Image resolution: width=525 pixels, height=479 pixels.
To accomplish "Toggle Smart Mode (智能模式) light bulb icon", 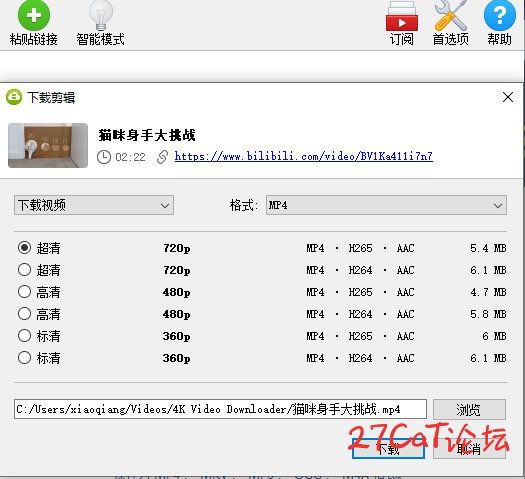I will (x=101, y=15).
